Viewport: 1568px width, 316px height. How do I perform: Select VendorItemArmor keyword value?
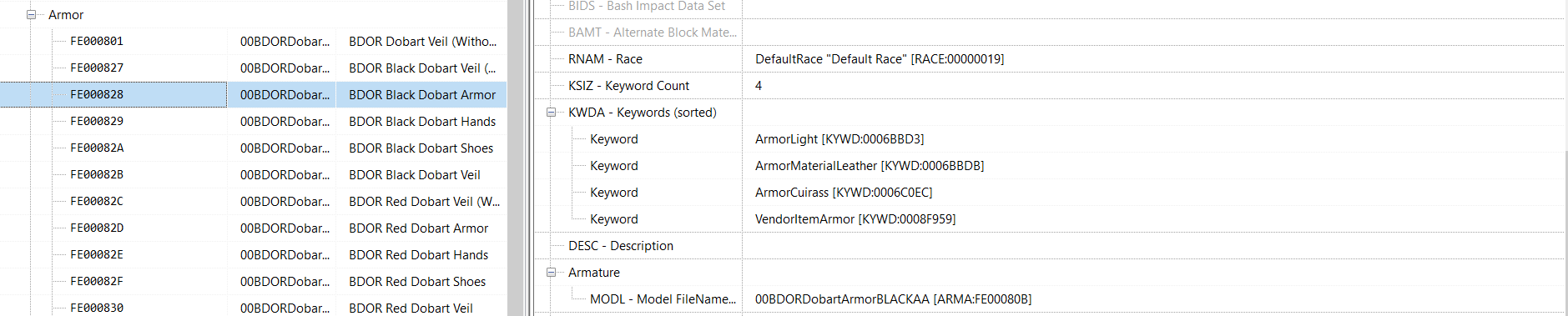coord(855,219)
